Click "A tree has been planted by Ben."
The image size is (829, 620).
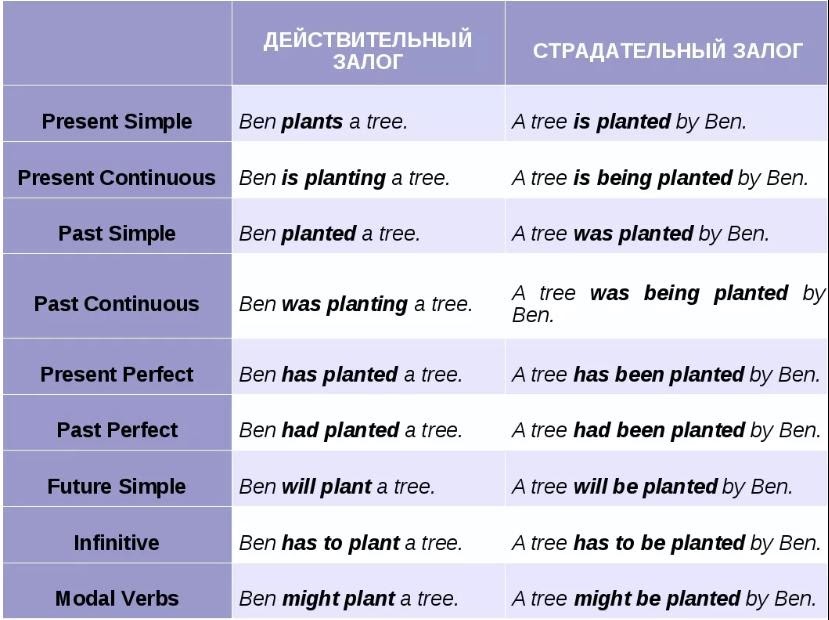click(x=666, y=374)
